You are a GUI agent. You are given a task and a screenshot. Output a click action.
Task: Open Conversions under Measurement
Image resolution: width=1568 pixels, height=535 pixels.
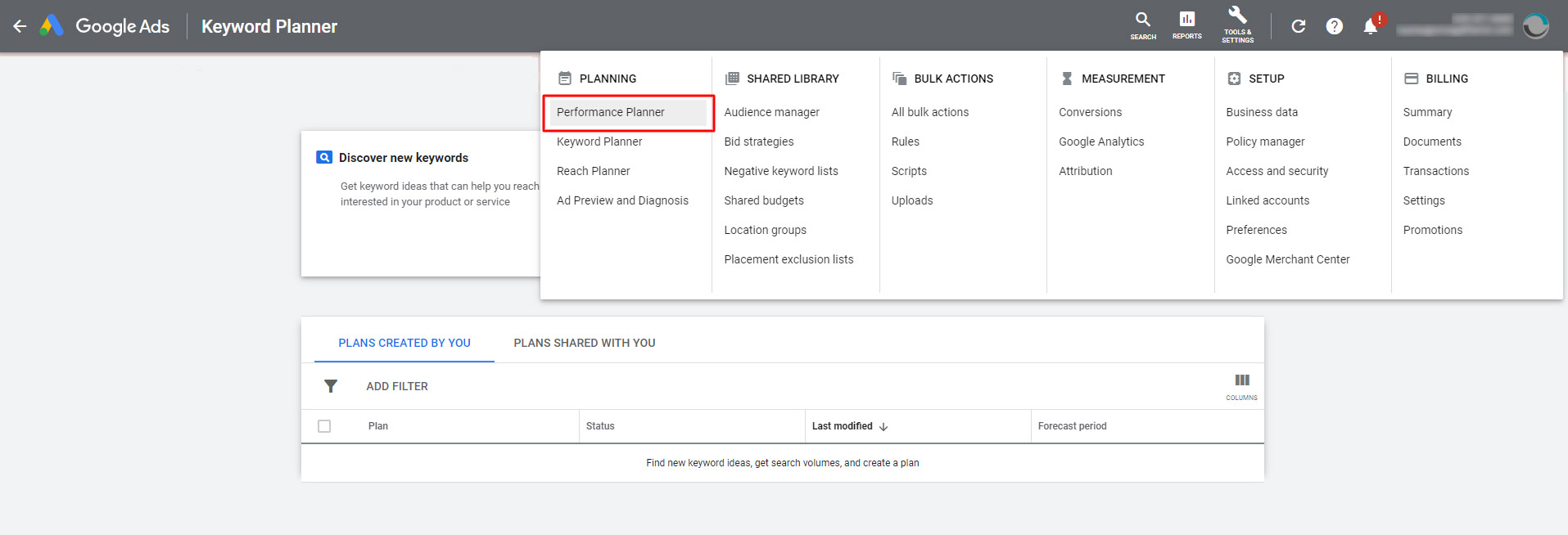(1091, 112)
